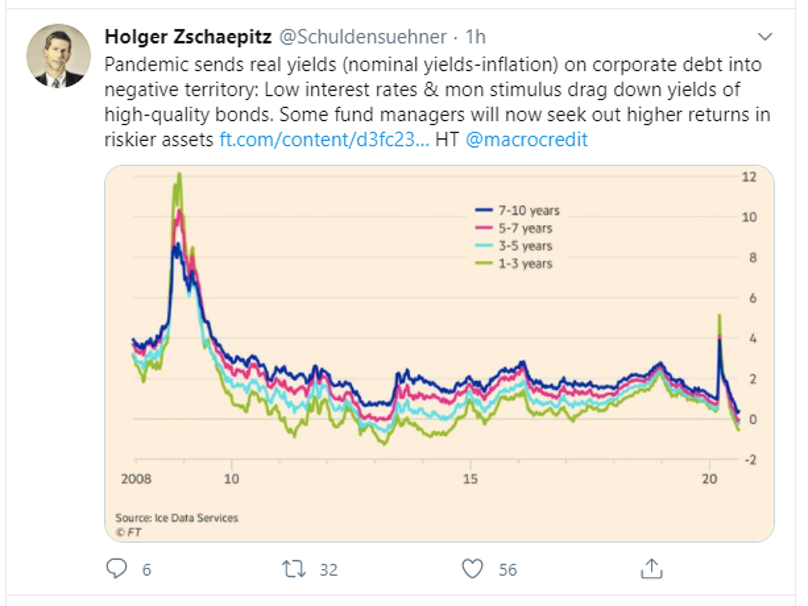Click the share upload icon
This screenshot has height=606, width=808.
point(651,570)
